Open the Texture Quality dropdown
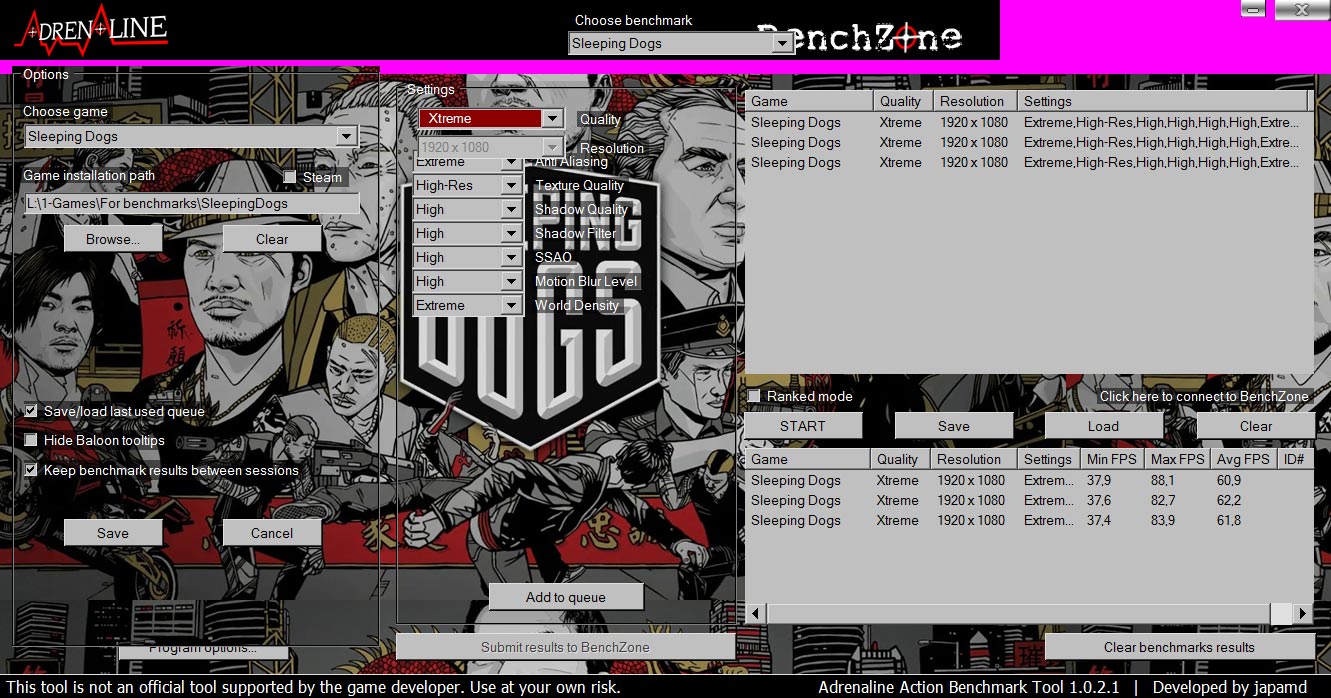Viewport: 1331px width, 698px height. (x=511, y=186)
